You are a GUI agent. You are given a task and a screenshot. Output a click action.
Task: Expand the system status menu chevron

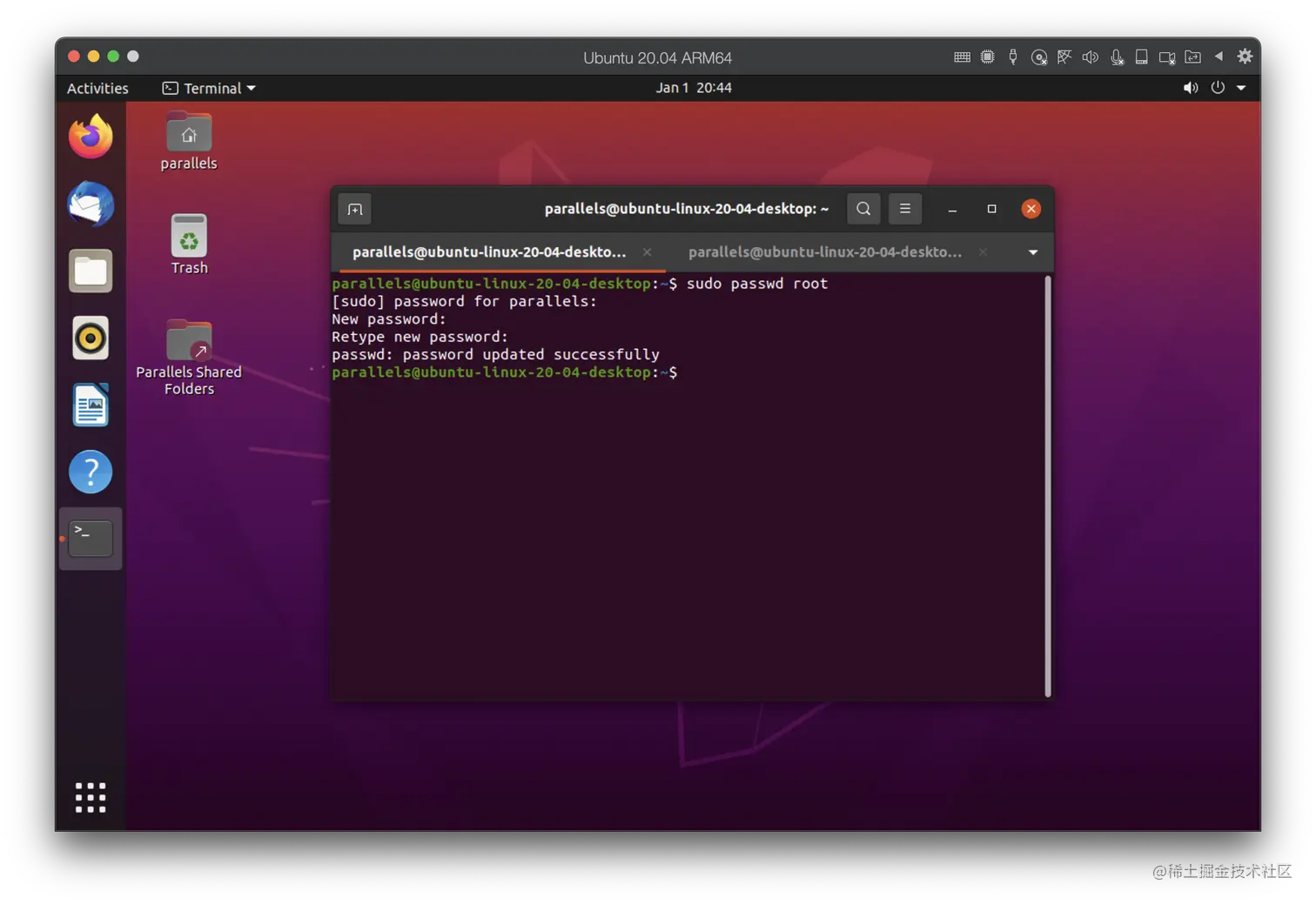pyautogui.click(x=1241, y=87)
